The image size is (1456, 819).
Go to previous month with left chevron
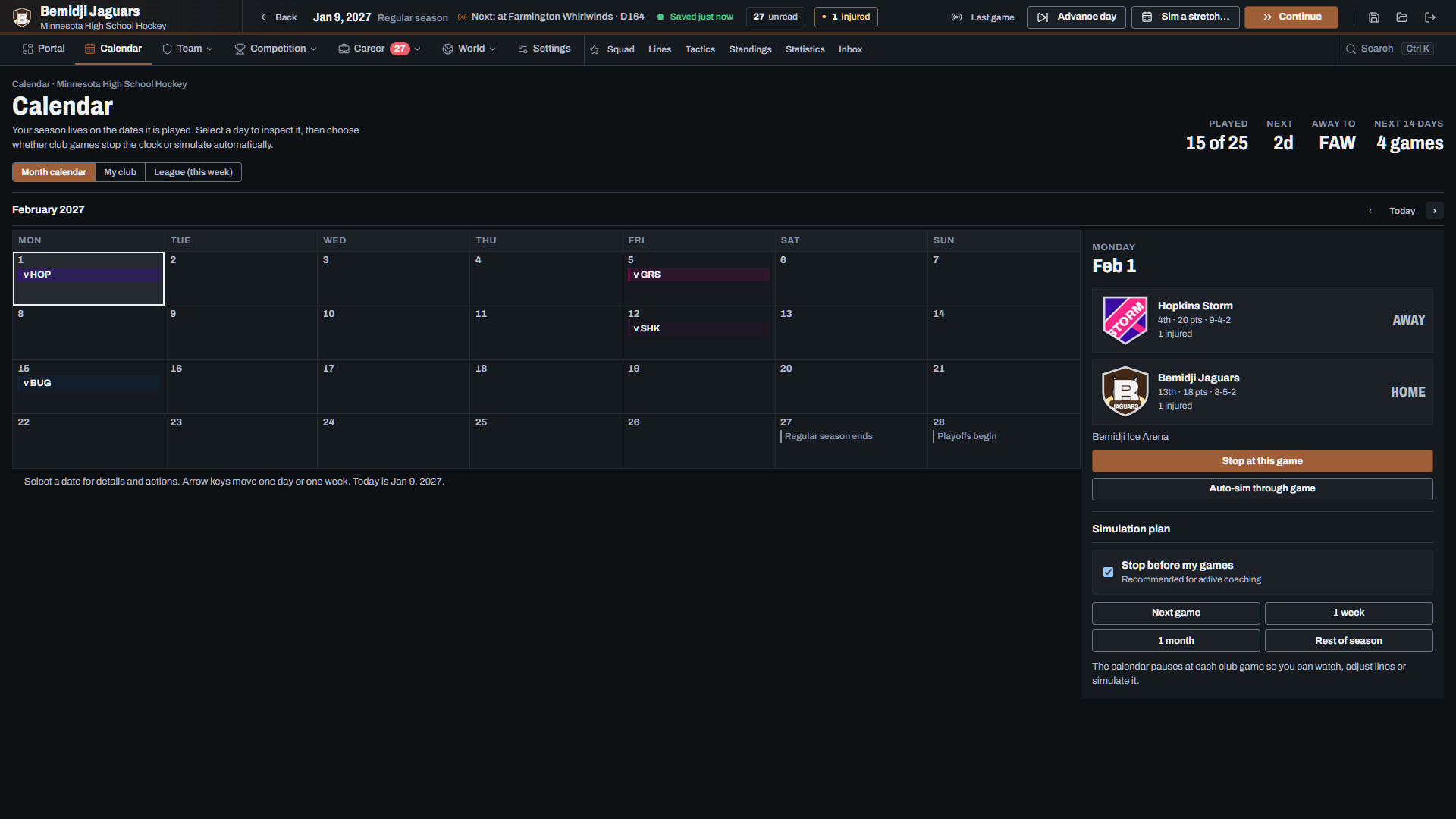pos(1370,211)
